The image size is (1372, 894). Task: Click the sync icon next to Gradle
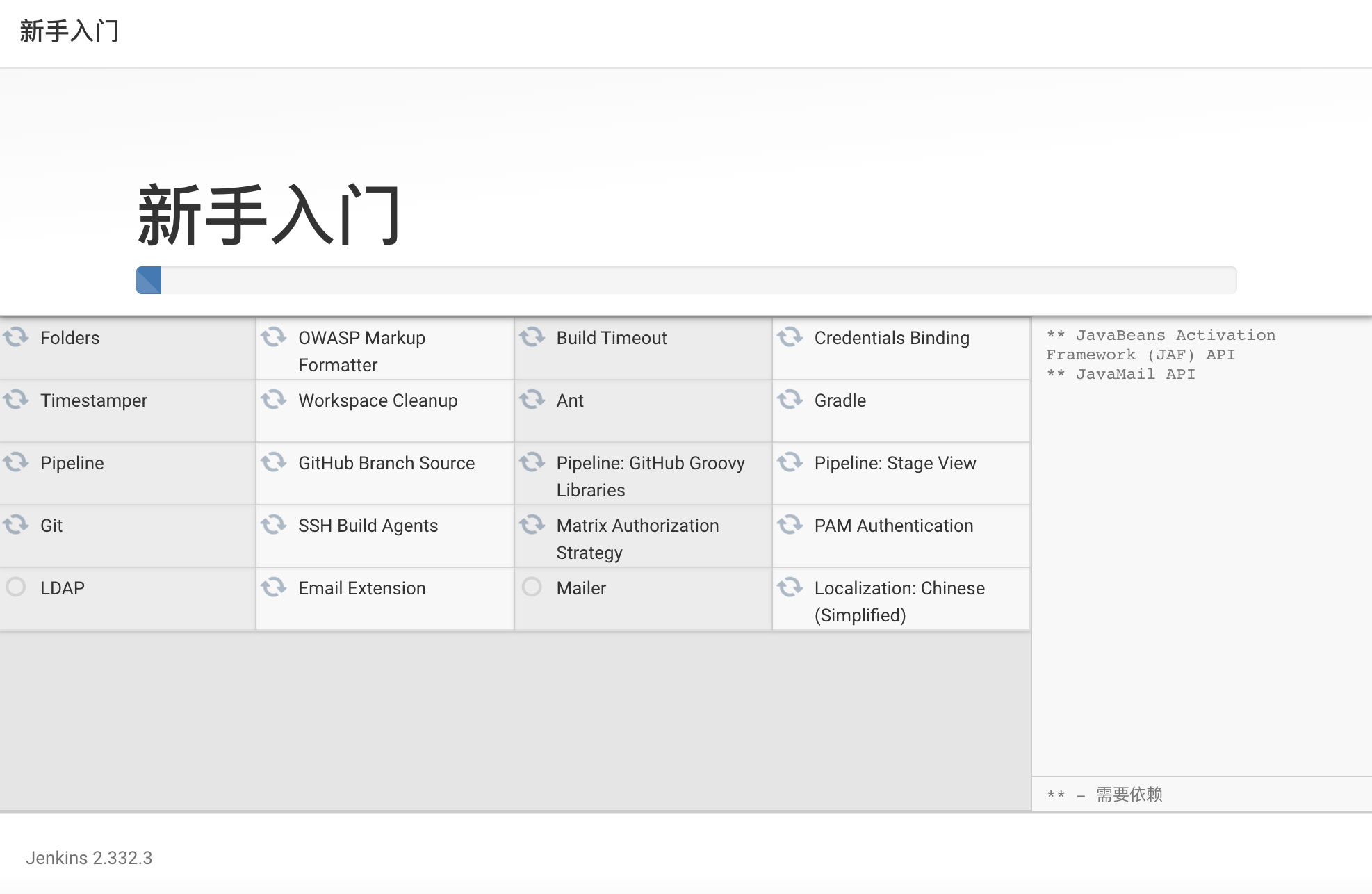pos(790,400)
